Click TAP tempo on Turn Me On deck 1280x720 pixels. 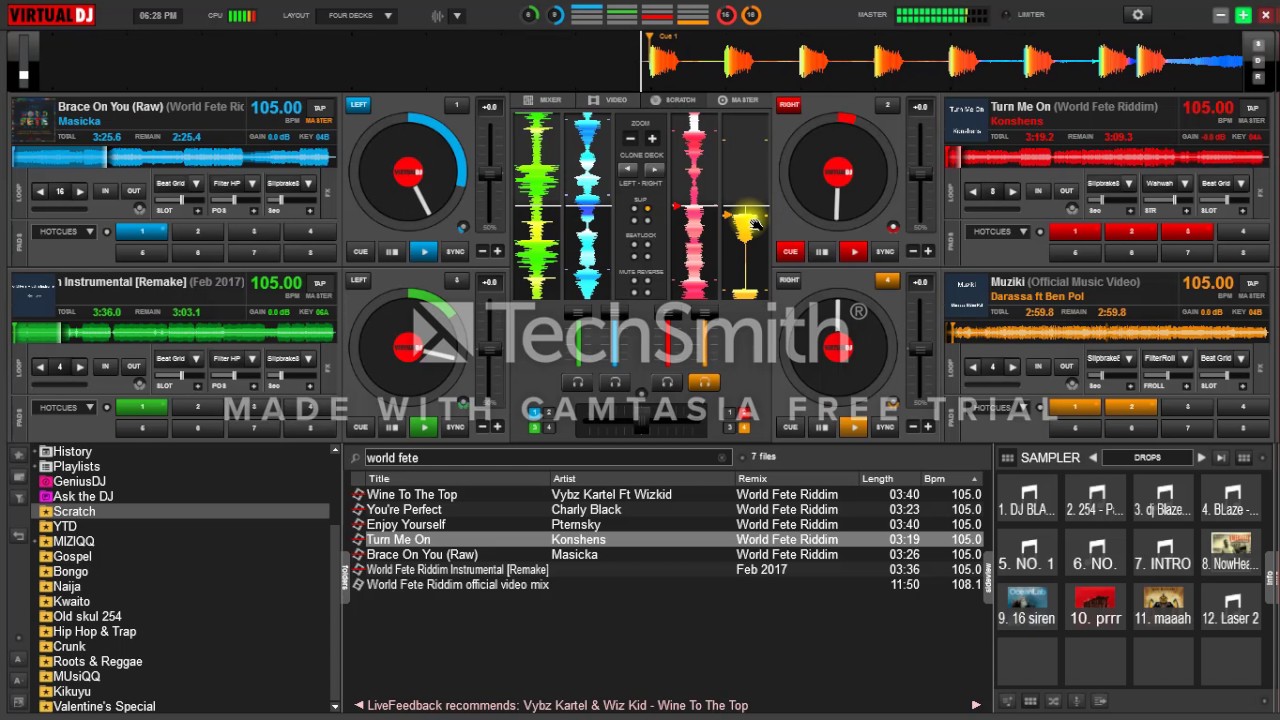click(1251, 108)
